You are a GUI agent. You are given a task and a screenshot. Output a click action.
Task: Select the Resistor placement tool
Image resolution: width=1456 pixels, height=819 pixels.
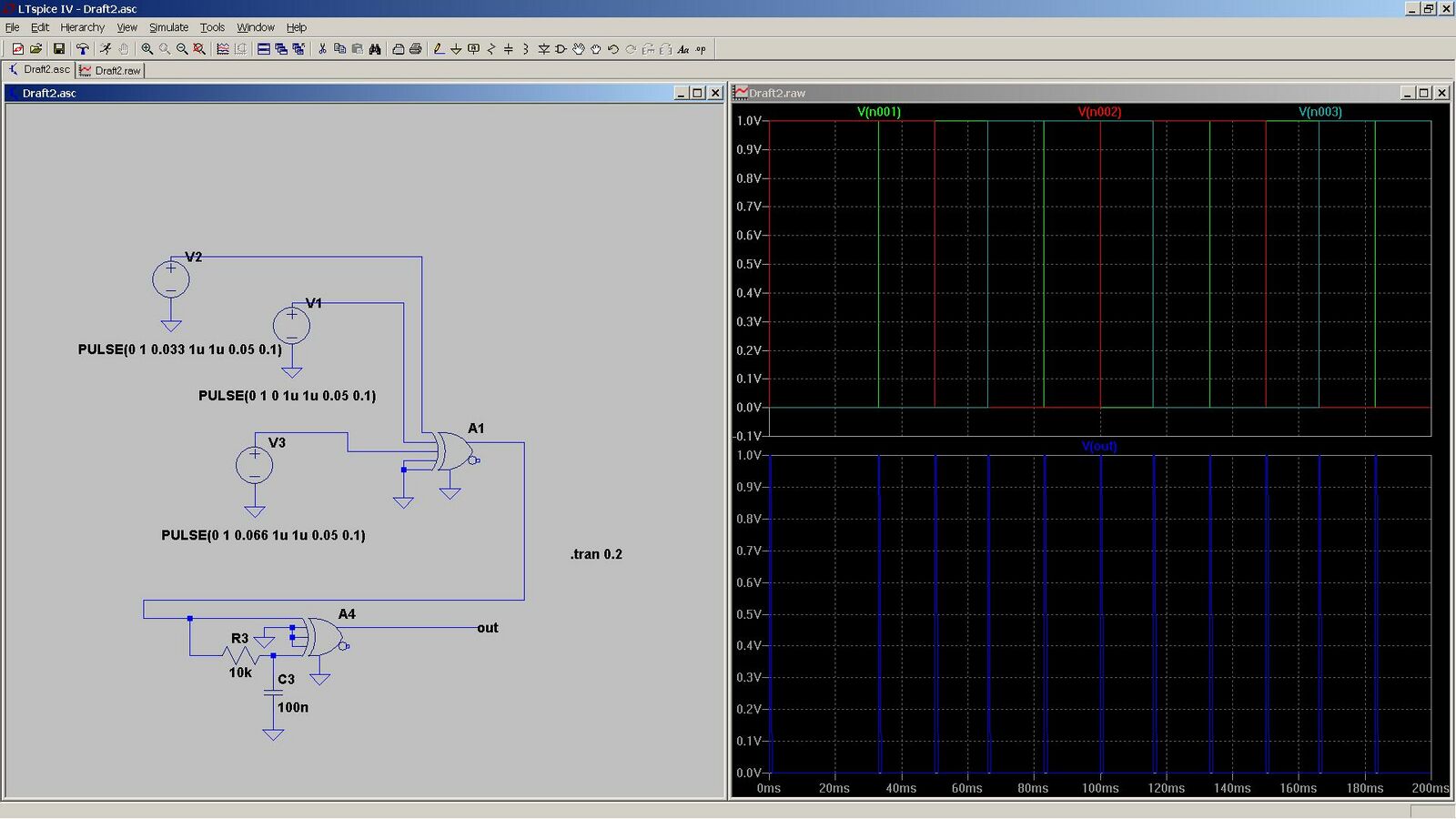tap(491, 49)
